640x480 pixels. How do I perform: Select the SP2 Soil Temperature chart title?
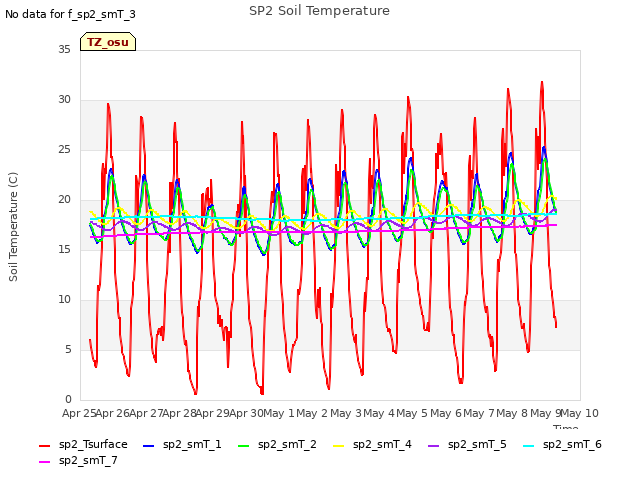coord(319,11)
